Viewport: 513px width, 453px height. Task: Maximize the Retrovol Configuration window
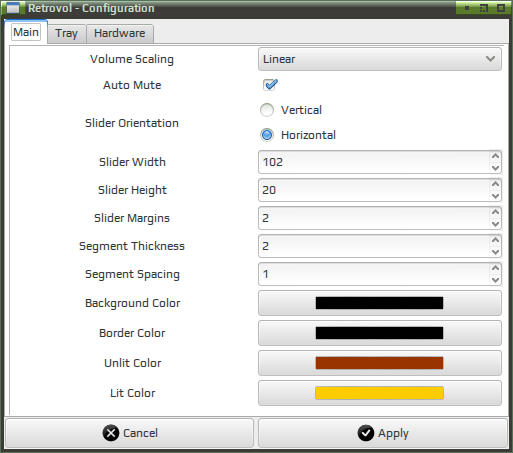(x=484, y=8)
